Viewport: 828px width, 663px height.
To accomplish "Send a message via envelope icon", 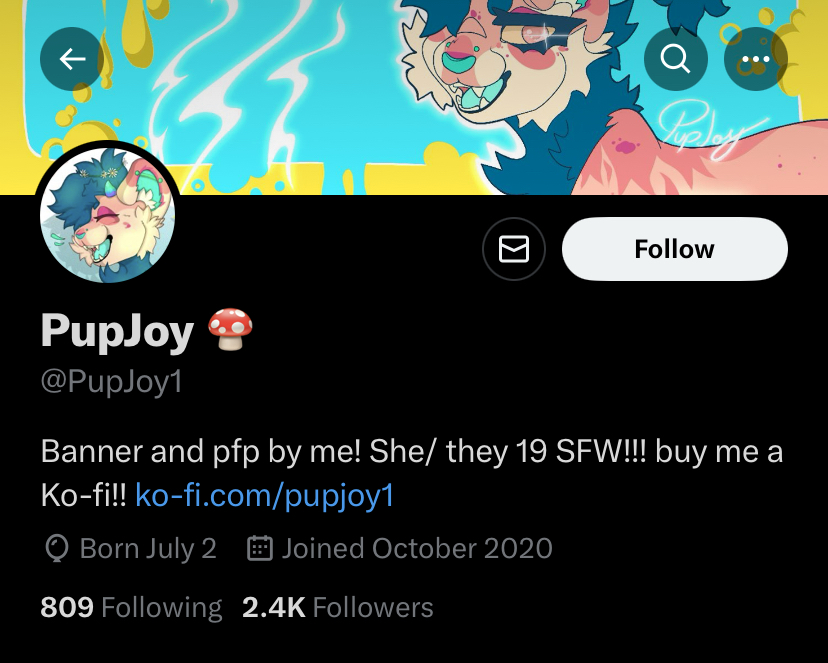I will coord(514,249).
